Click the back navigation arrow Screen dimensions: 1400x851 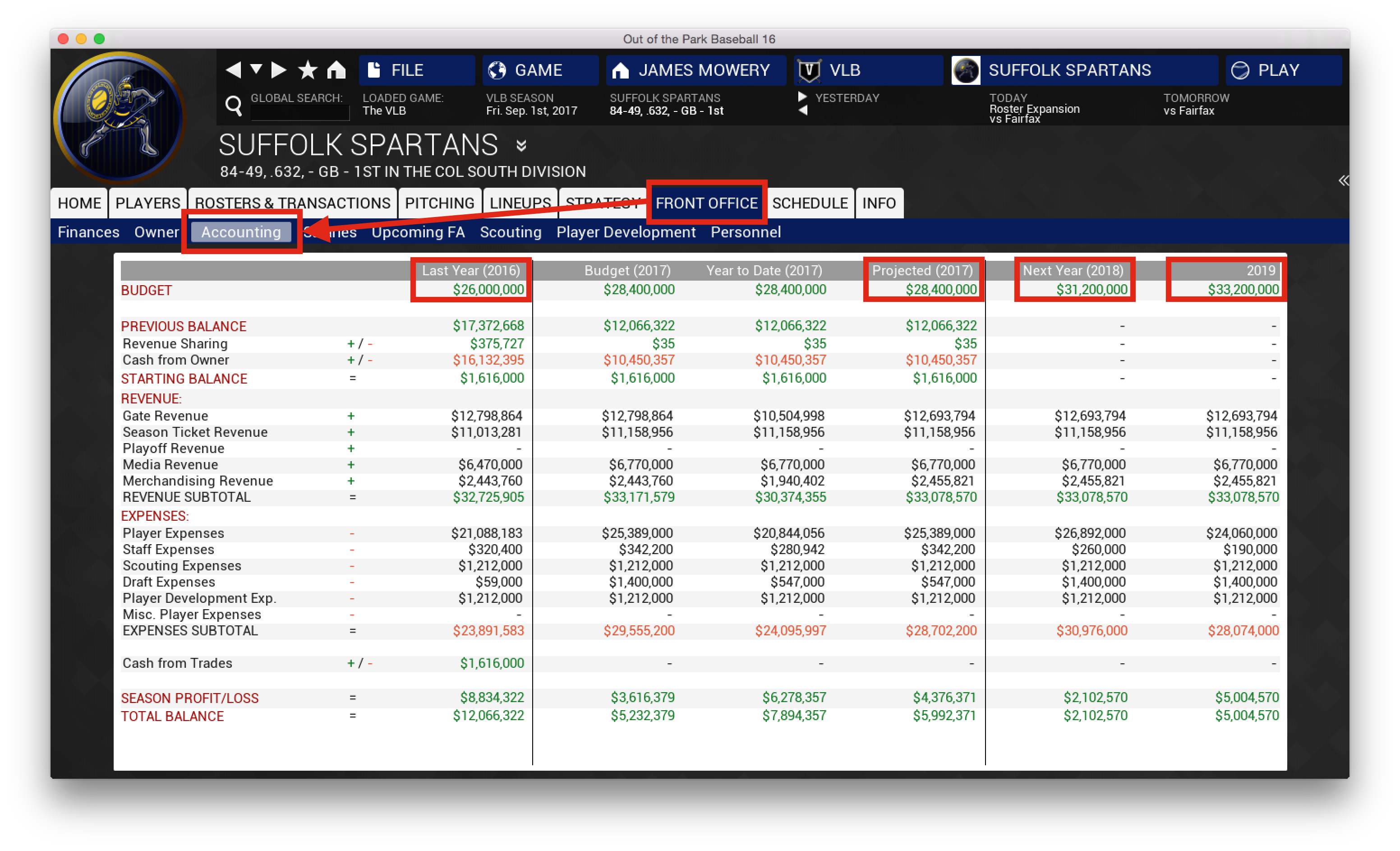click(x=234, y=70)
